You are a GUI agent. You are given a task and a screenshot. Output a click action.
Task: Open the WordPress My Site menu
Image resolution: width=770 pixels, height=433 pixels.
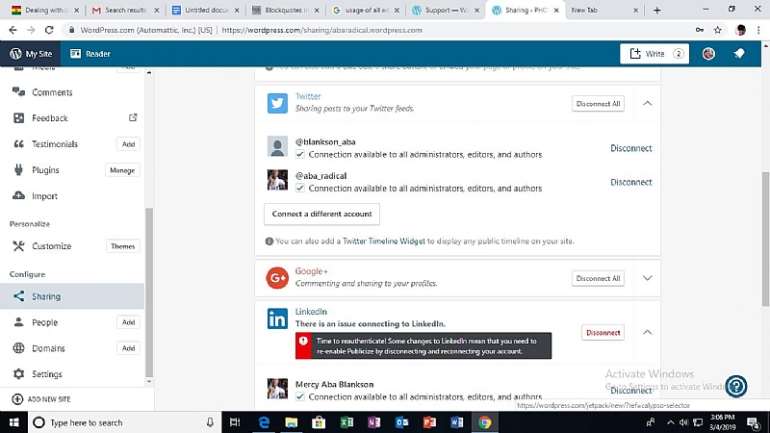(30, 54)
